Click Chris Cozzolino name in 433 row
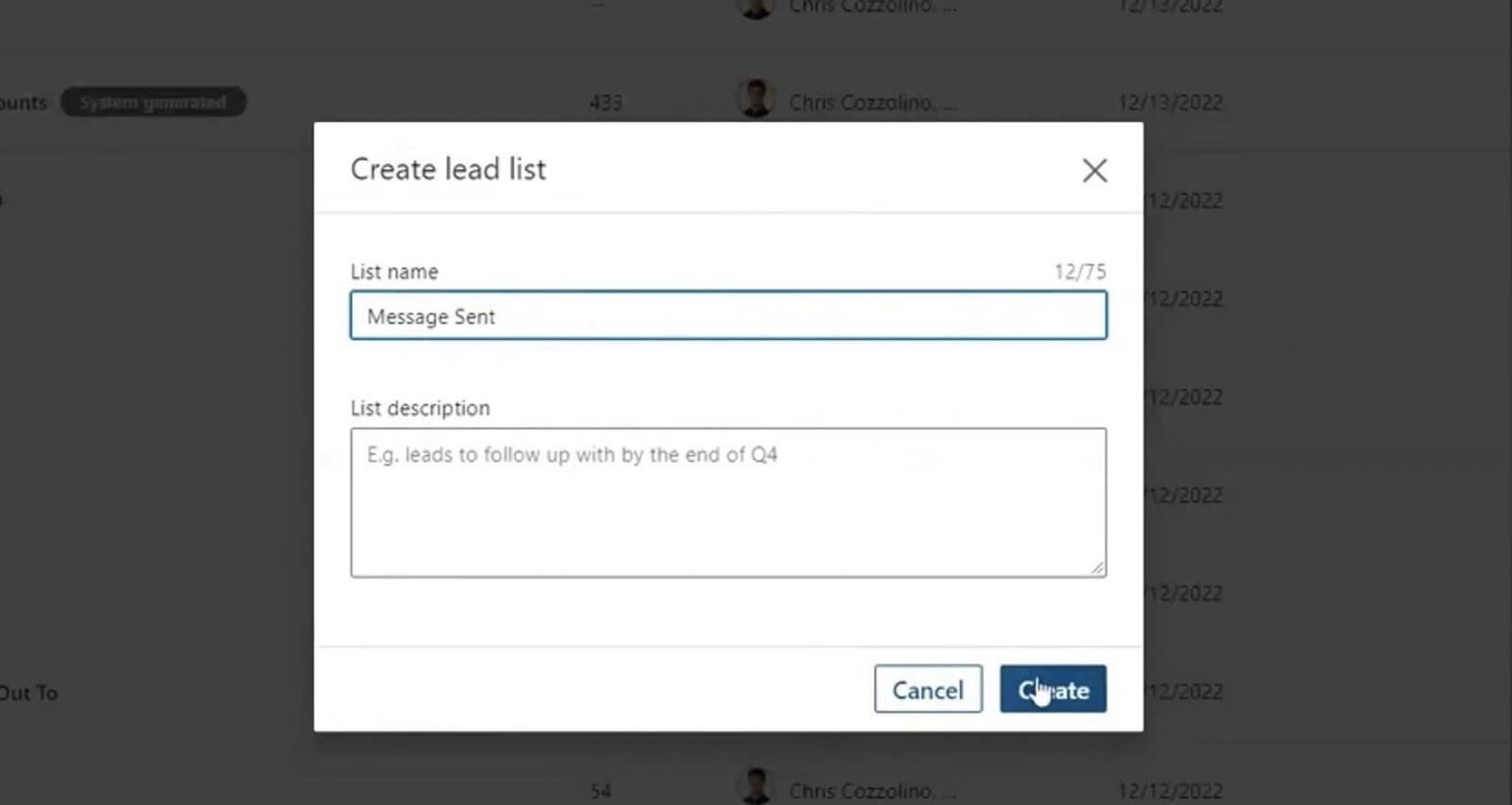Viewport: 1512px width, 805px height. coord(872,103)
